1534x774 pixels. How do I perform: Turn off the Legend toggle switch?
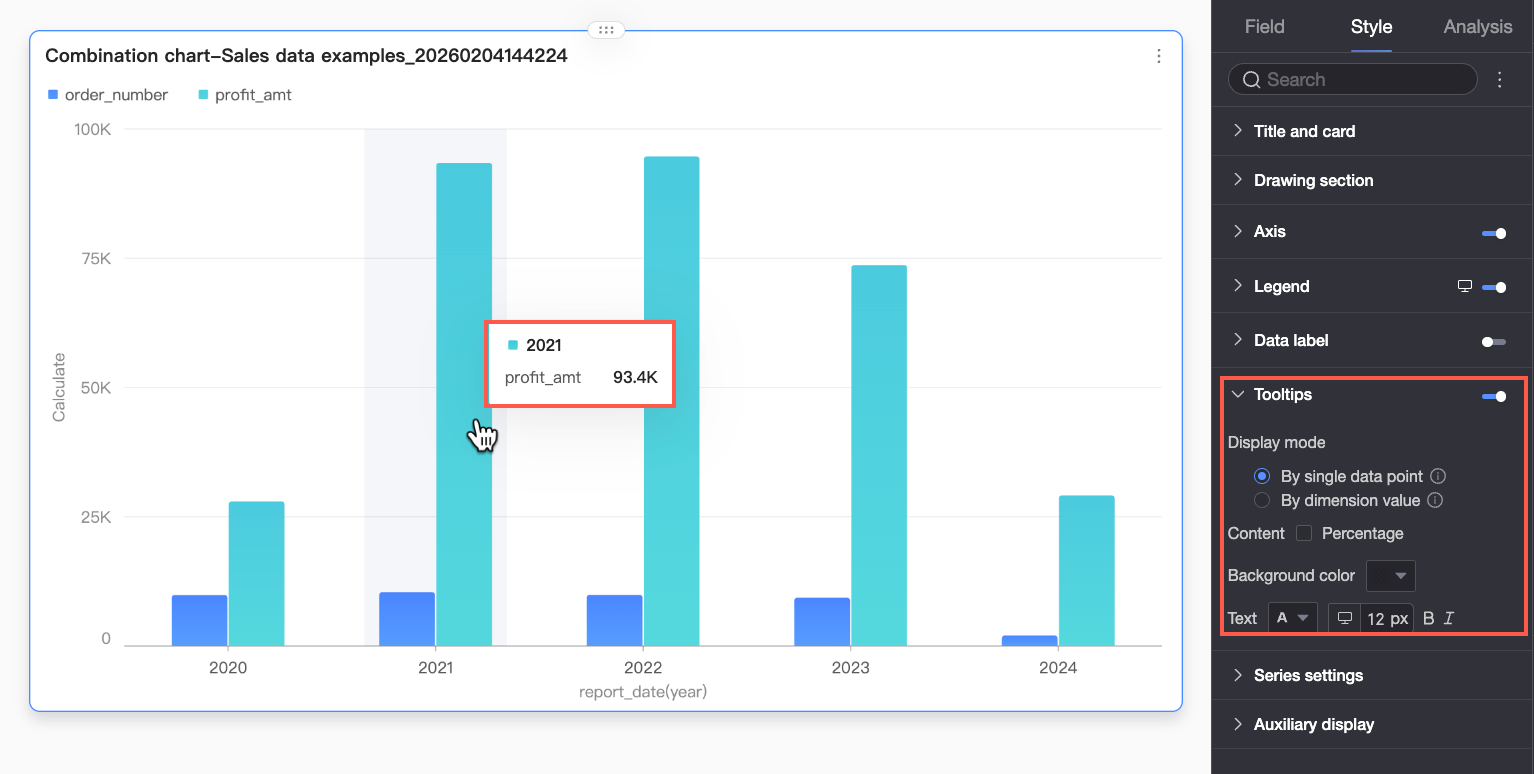pos(1494,287)
